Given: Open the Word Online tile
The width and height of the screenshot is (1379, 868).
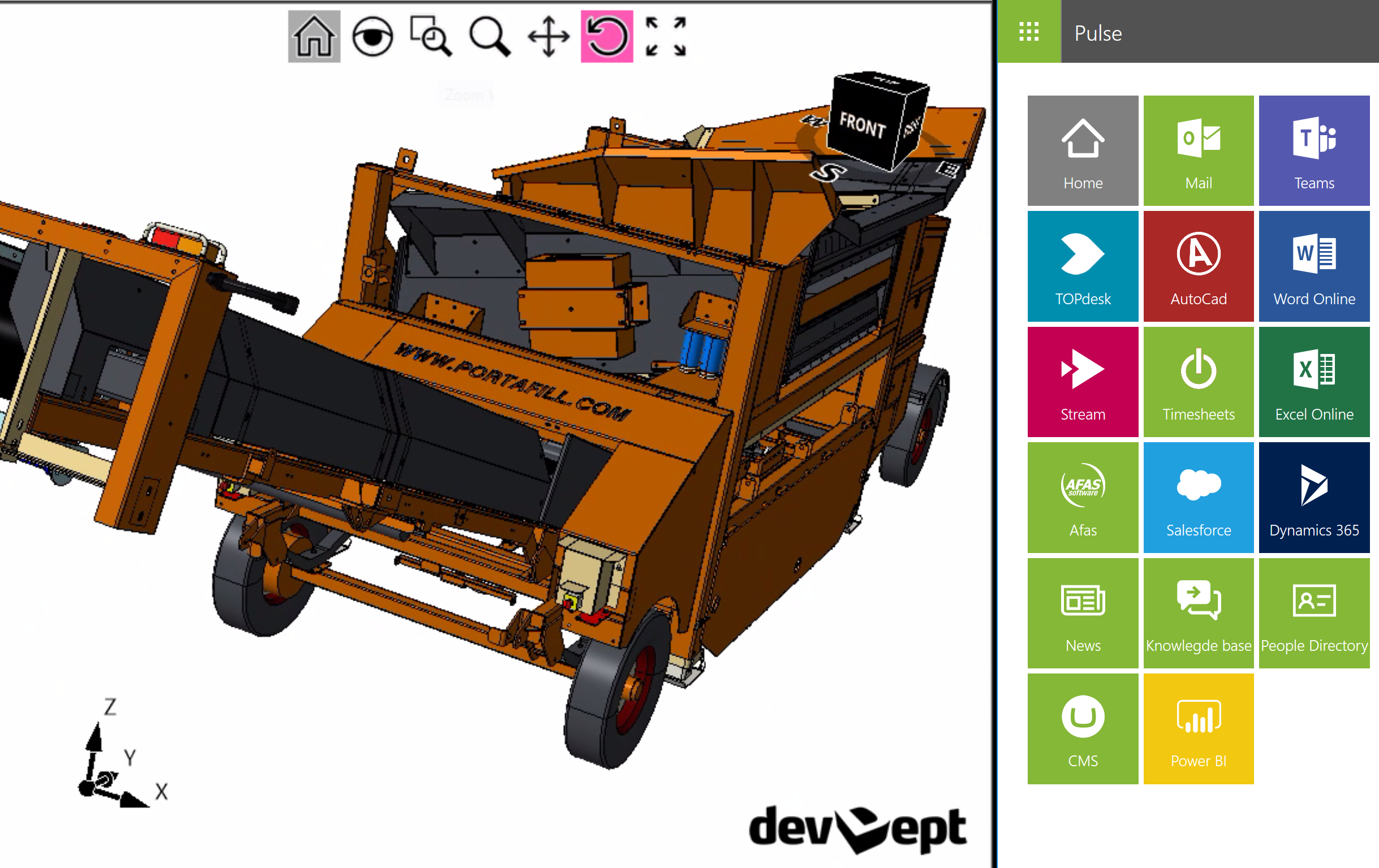Looking at the screenshot, I should (x=1315, y=266).
